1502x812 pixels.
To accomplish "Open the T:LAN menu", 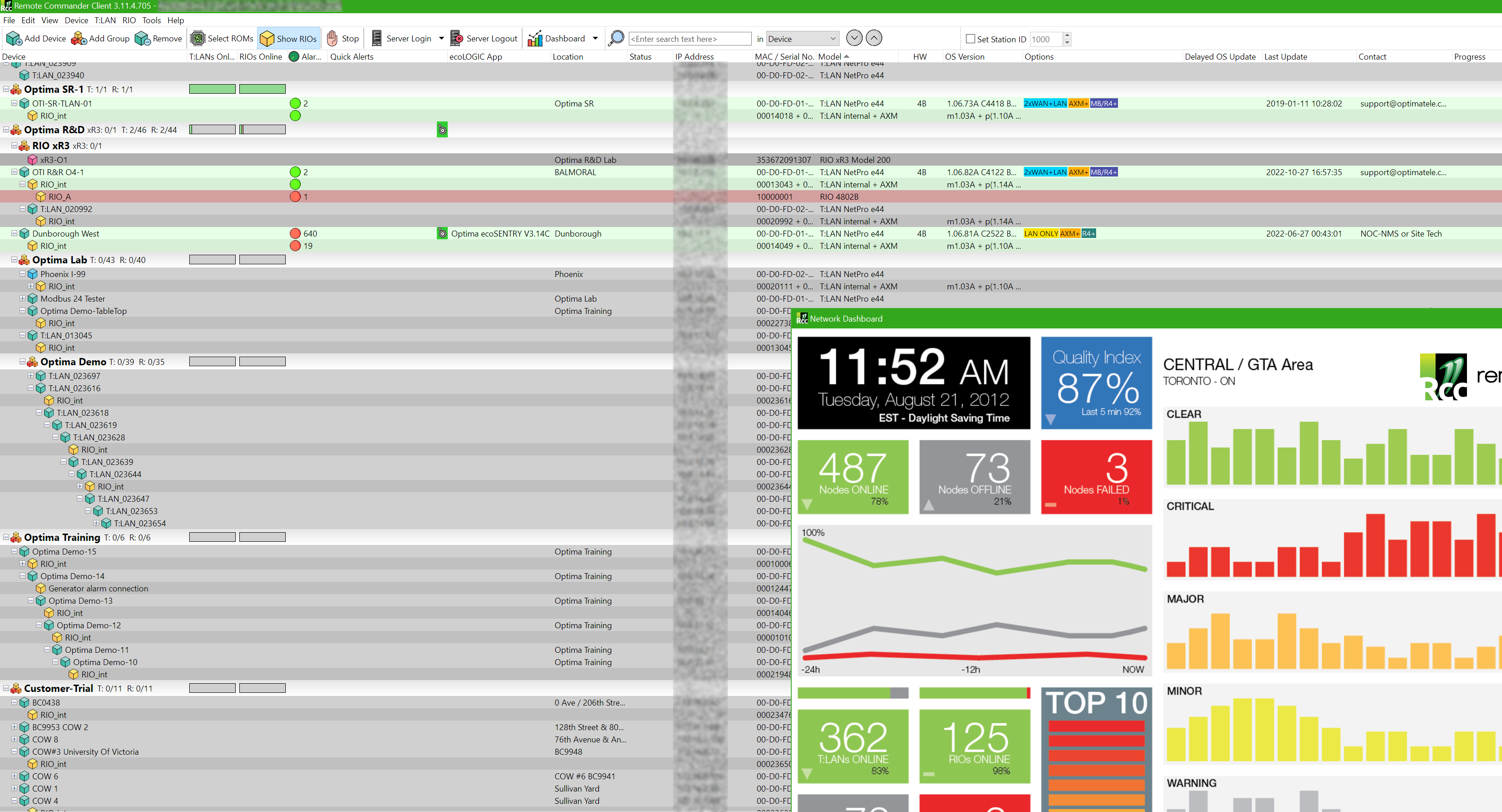I will point(106,20).
